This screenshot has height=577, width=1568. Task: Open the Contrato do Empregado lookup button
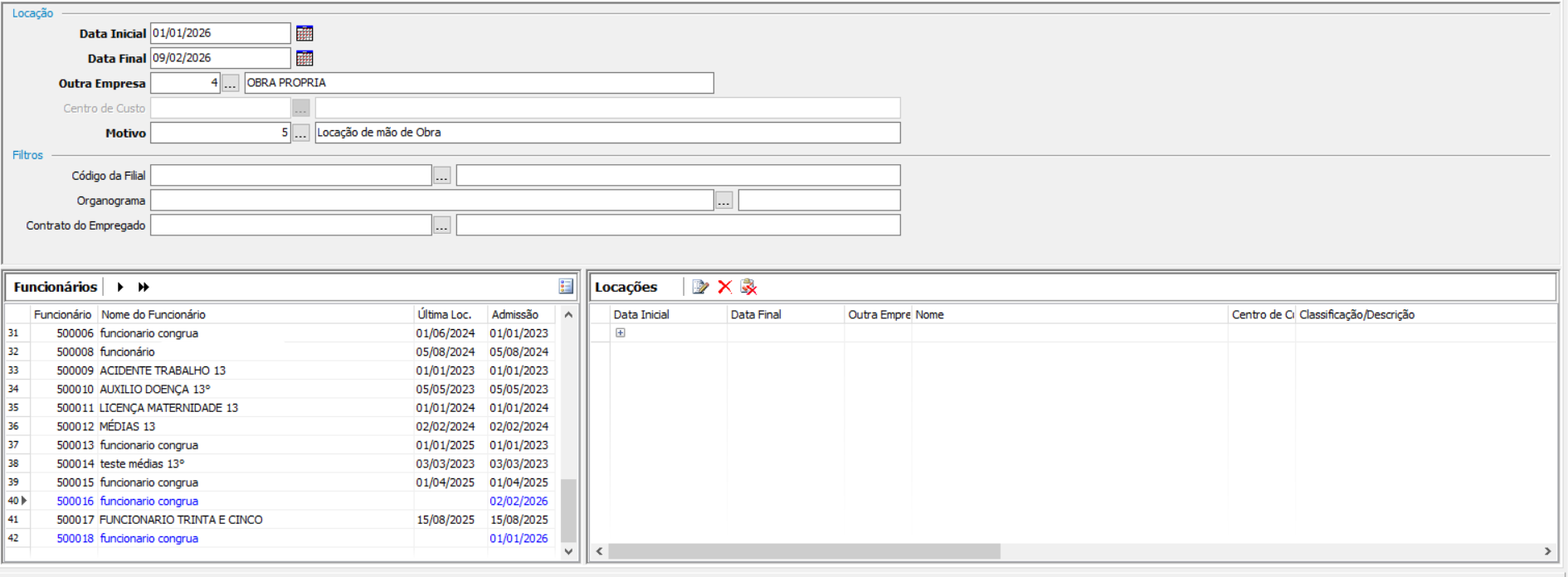[441, 225]
